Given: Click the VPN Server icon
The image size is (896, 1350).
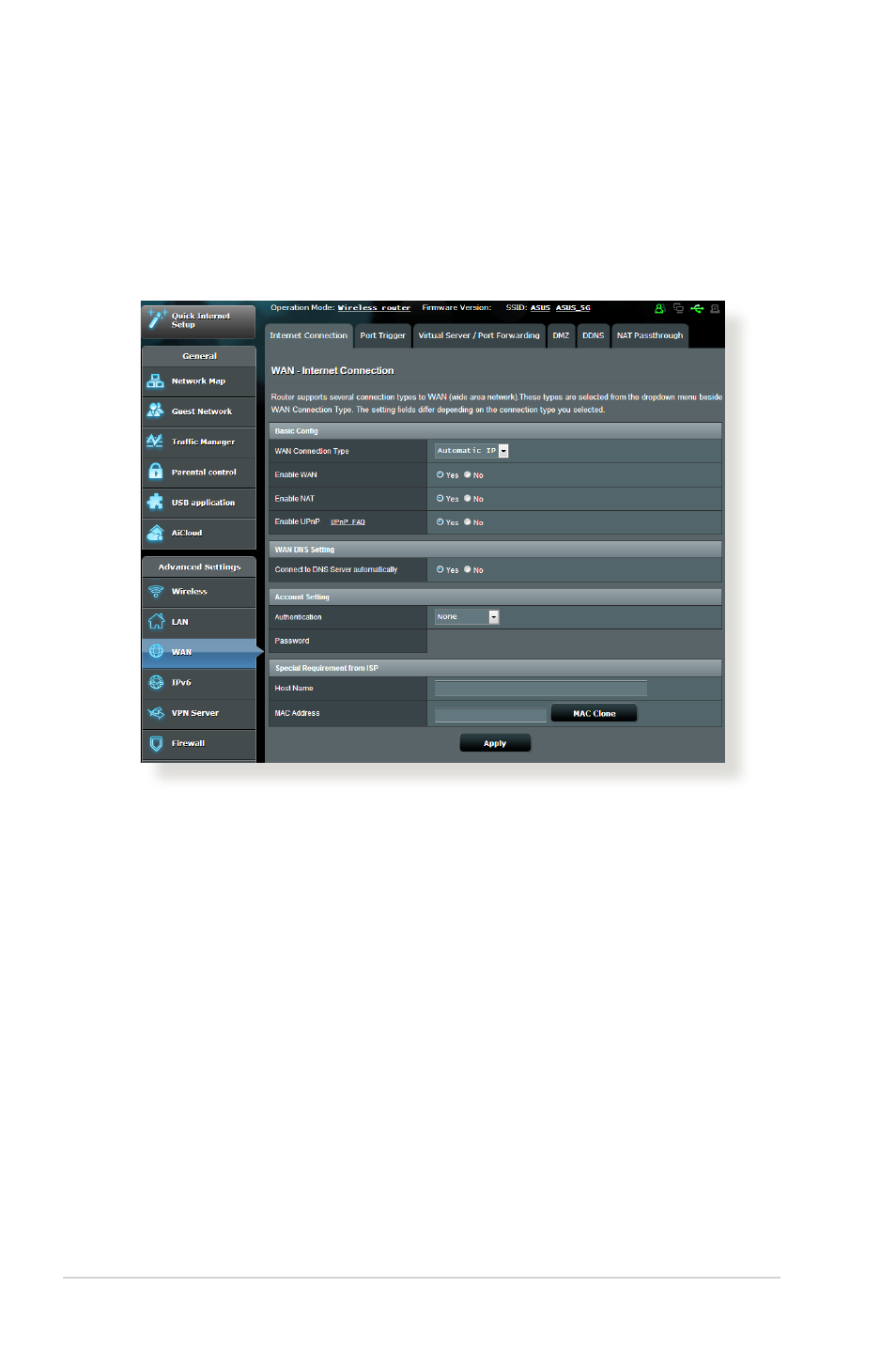Looking at the screenshot, I should (156, 713).
